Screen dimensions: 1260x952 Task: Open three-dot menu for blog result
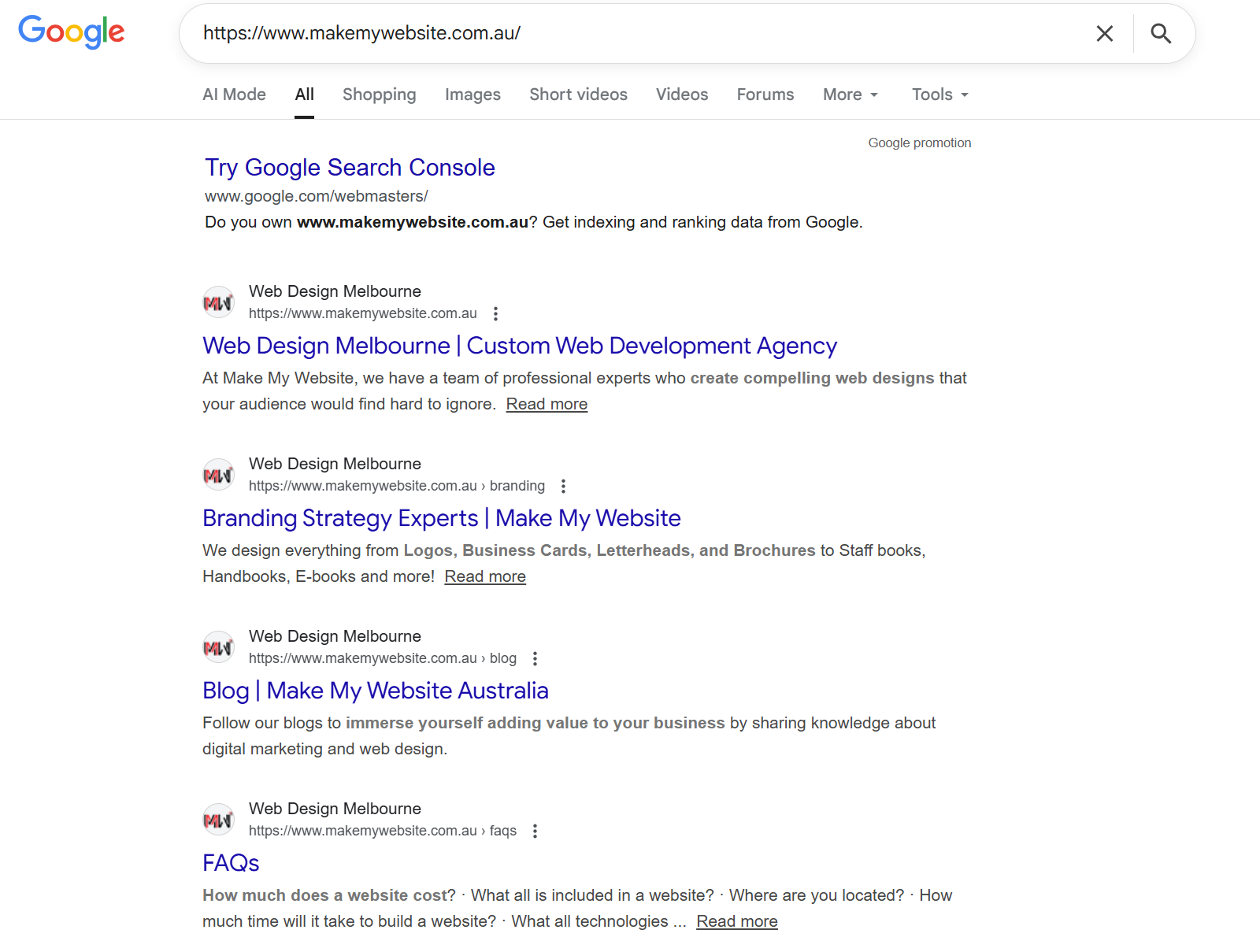pos(535,658)
